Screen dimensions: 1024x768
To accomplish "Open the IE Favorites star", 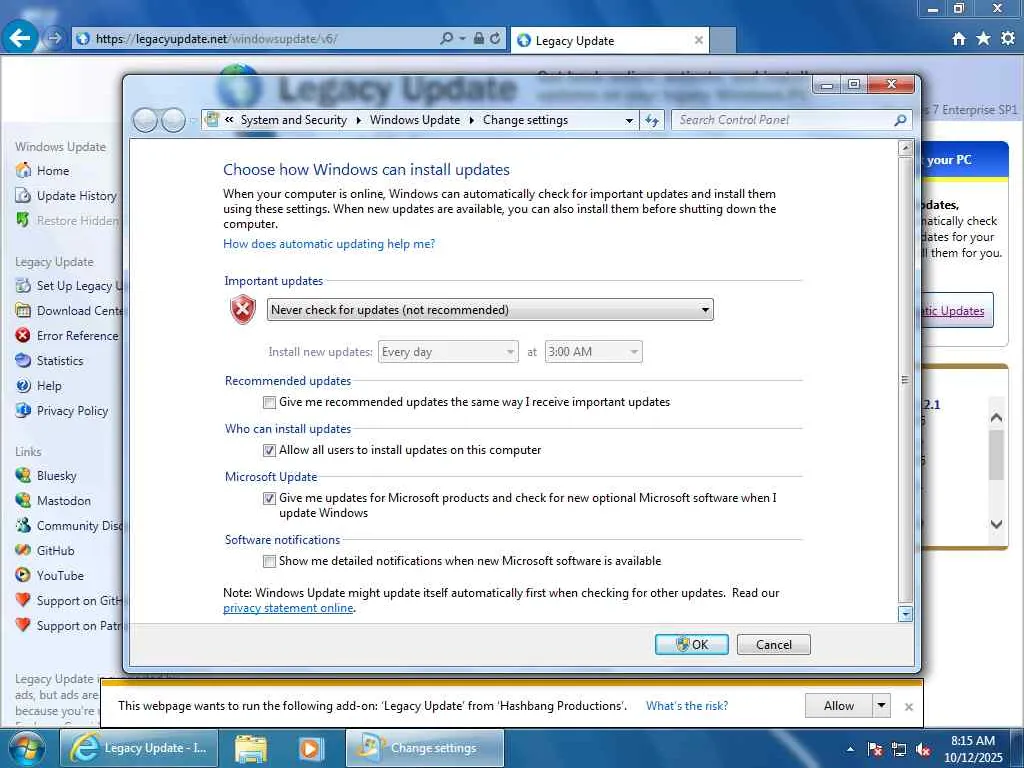I will [x=983, y=39].
